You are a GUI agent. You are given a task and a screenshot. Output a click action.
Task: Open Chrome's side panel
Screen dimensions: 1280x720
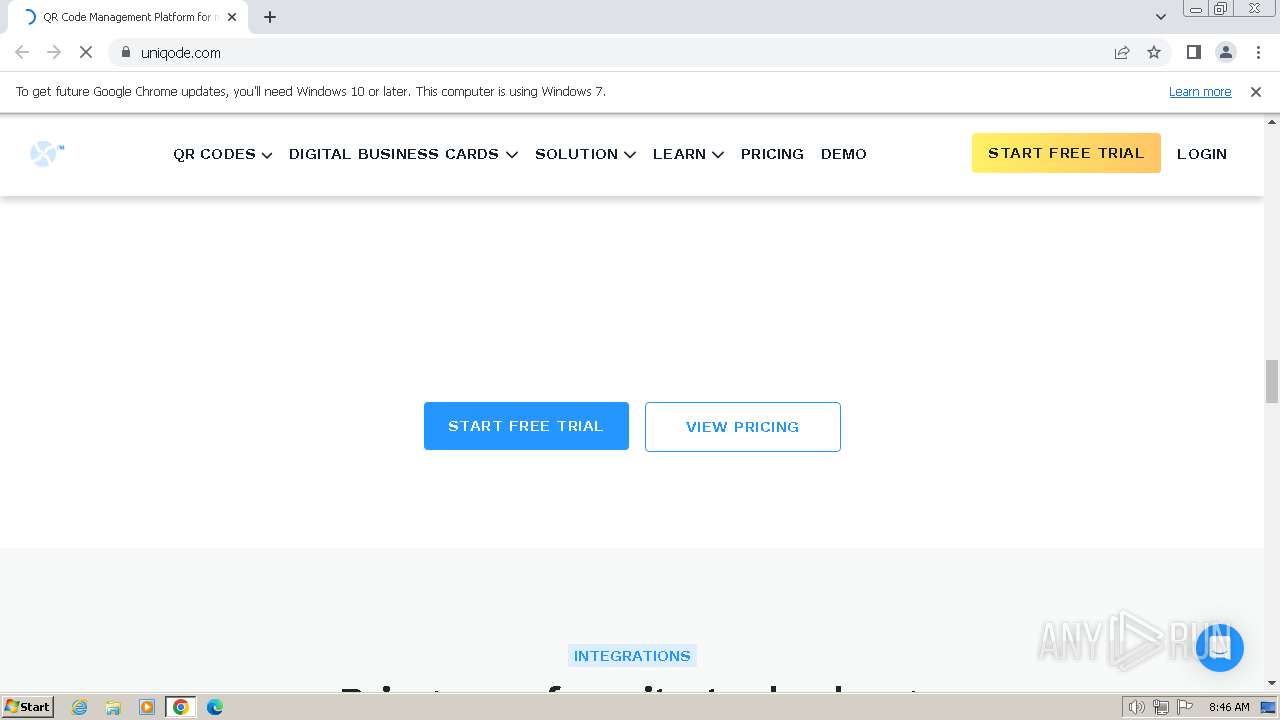pos(1193,52)
